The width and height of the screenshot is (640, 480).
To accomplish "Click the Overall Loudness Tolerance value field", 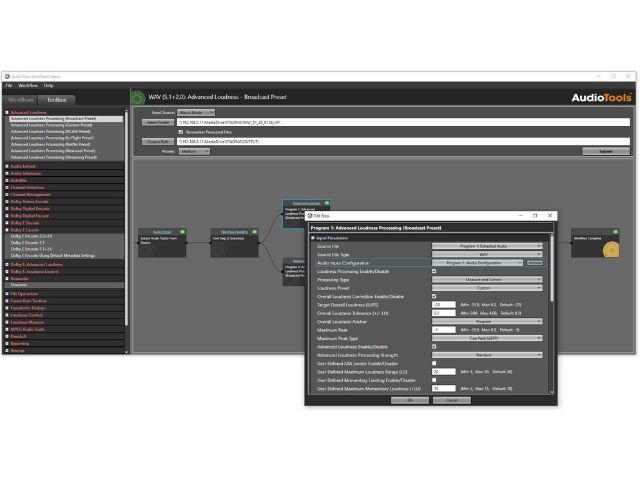I will [444, 313].
